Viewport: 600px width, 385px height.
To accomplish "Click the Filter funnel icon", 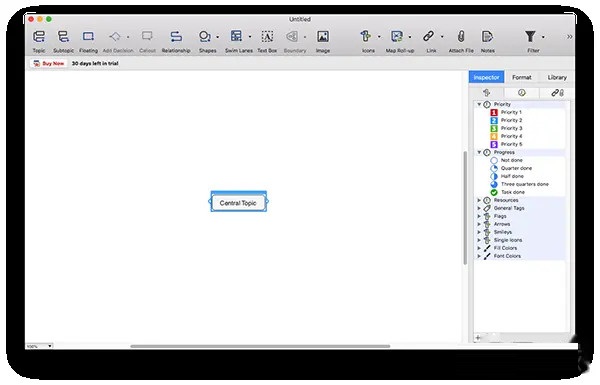I will click(x=530, y=37).
